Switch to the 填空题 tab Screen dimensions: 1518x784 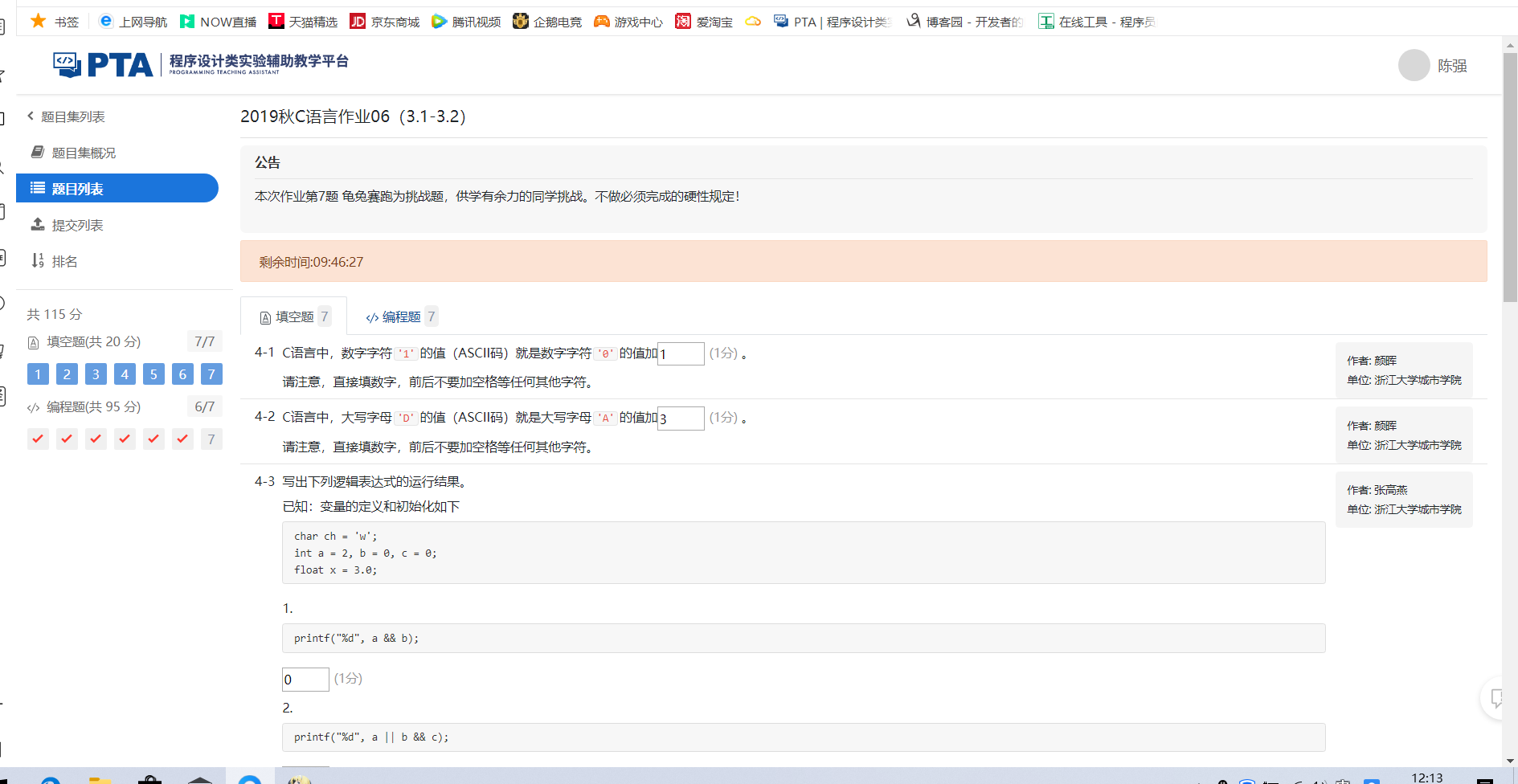pos(294,316)
